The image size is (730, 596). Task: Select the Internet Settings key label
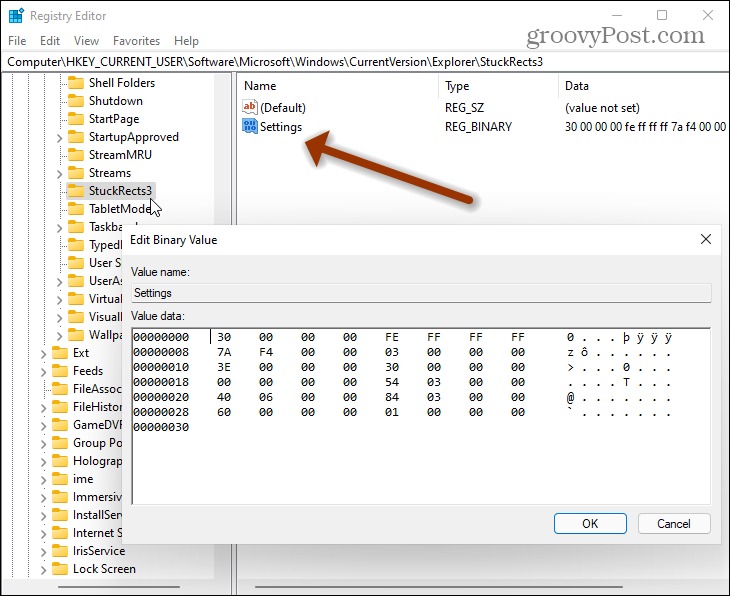coord(97,533)
